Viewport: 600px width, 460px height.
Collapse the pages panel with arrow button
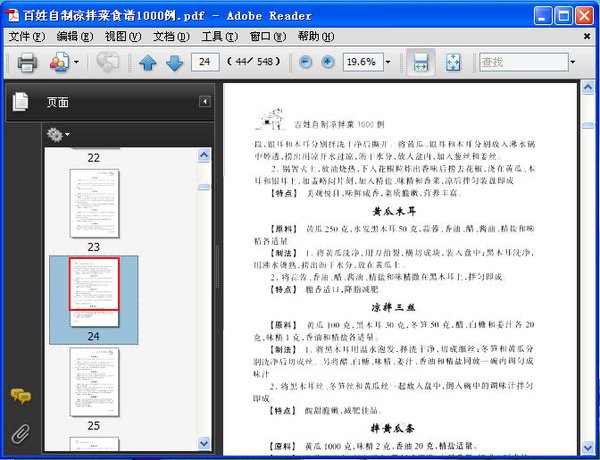[205, 101]
